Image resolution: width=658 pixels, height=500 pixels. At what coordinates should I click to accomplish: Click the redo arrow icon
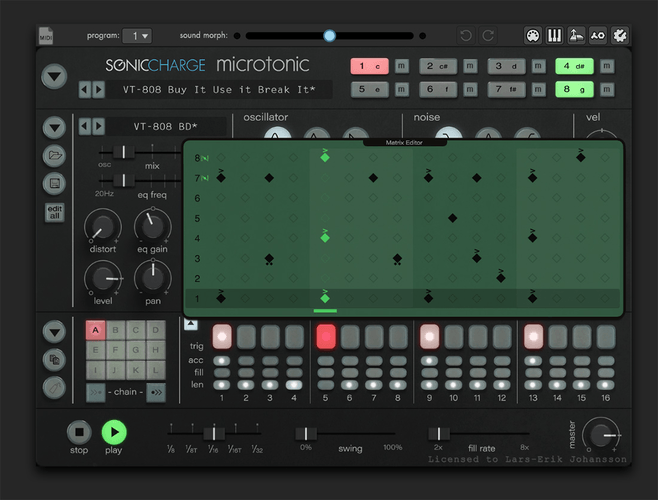pyautogui.click(x=488, y=36)
